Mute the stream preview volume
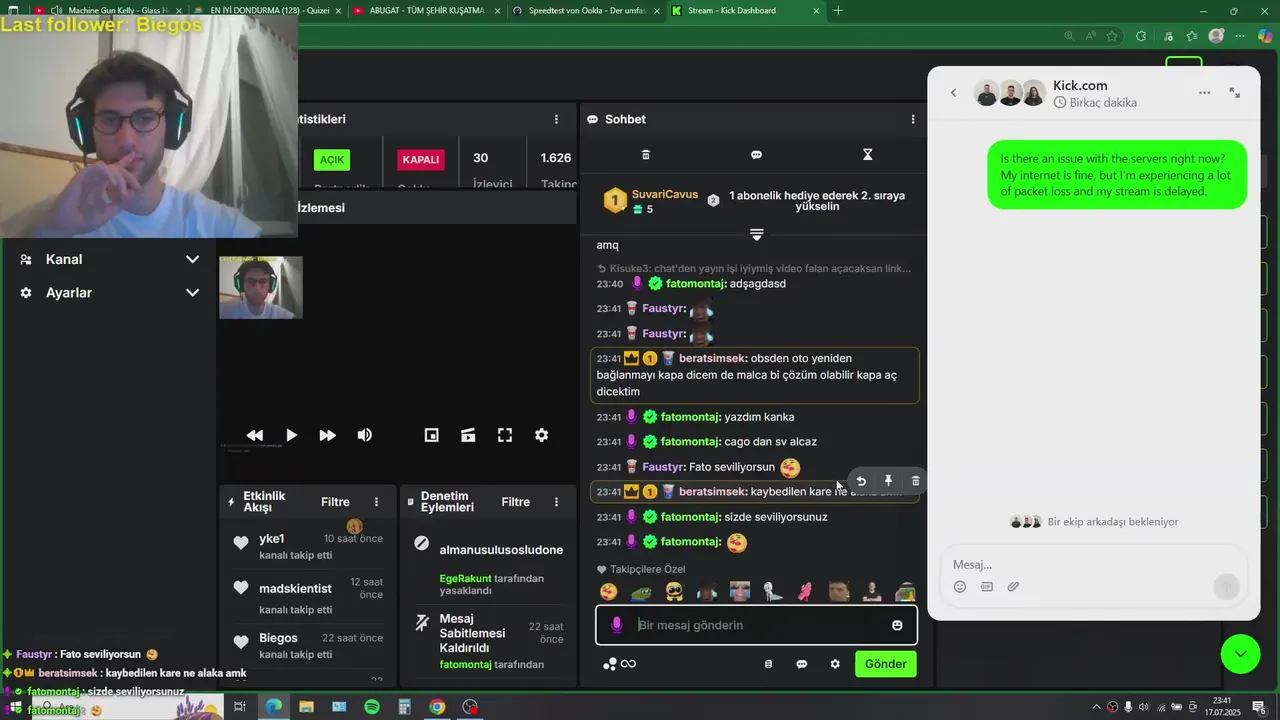This screenshot has width=1280, height=720. 365,435
